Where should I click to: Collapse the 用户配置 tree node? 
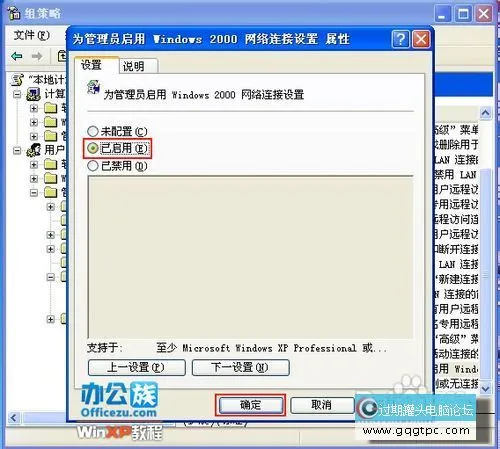point(17,151)
